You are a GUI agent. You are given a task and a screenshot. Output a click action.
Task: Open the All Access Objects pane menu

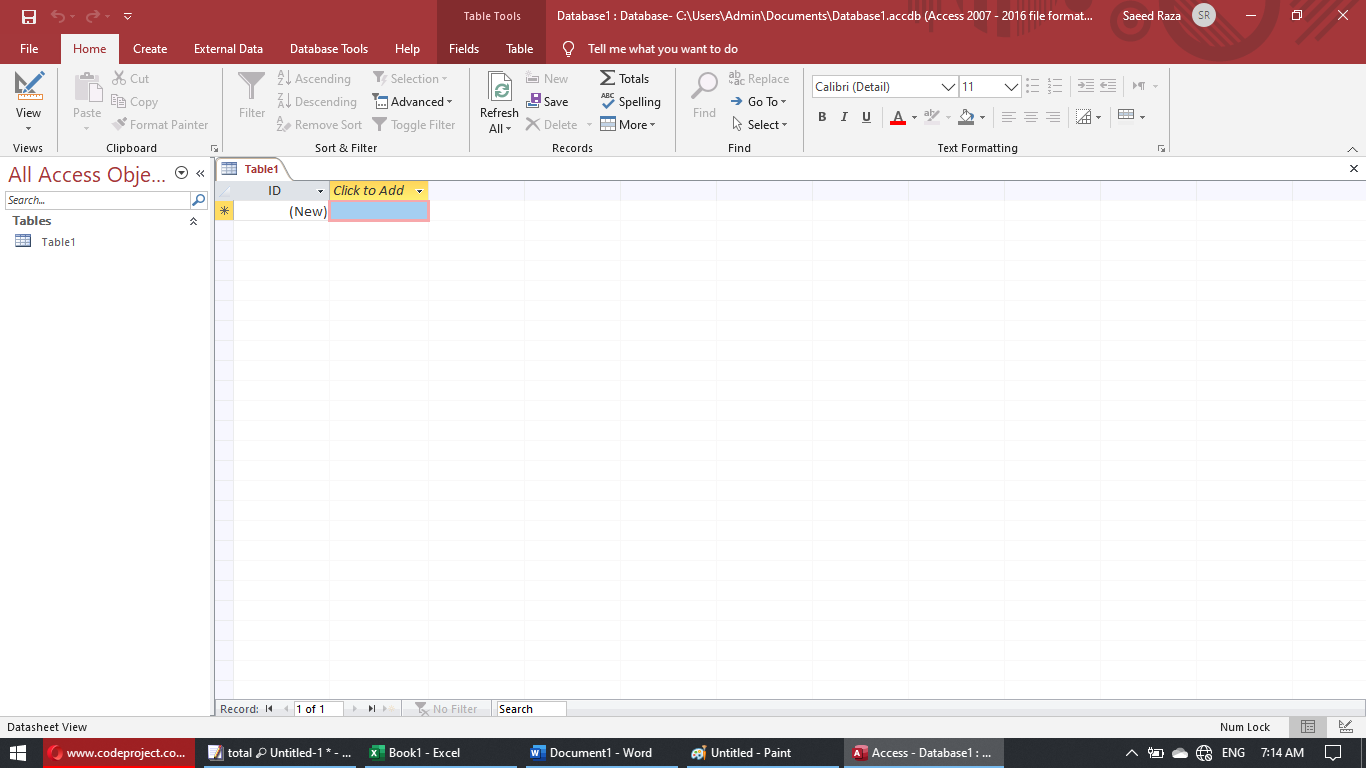point(181,173)
